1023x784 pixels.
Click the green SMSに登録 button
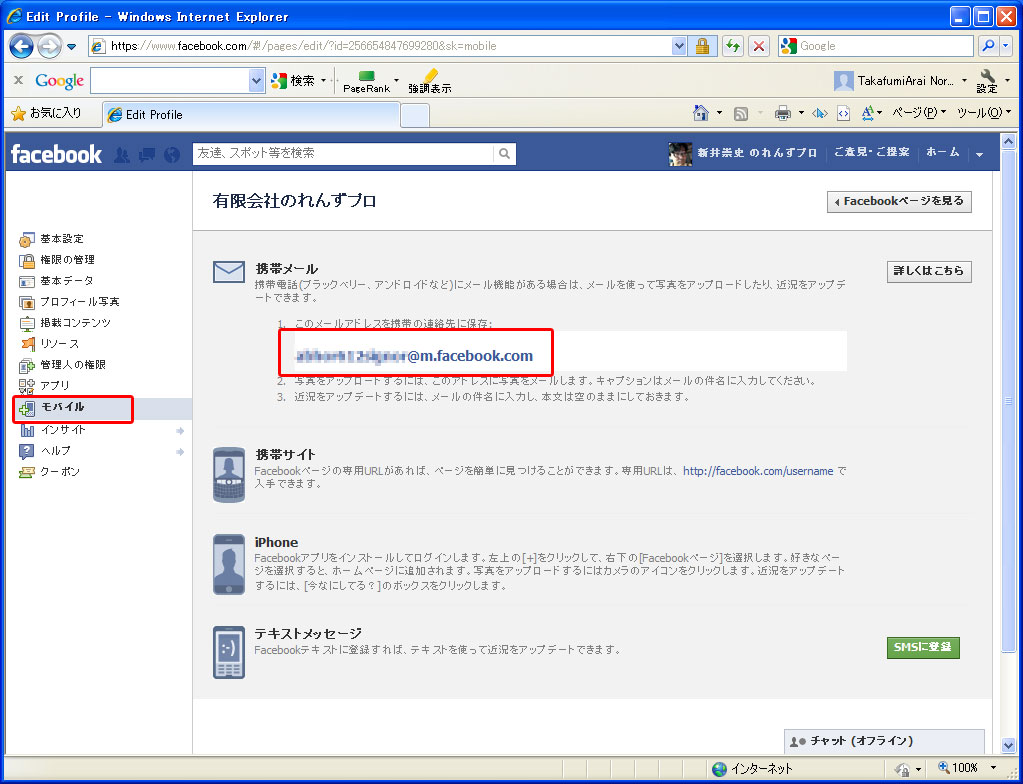pos(923,648)
